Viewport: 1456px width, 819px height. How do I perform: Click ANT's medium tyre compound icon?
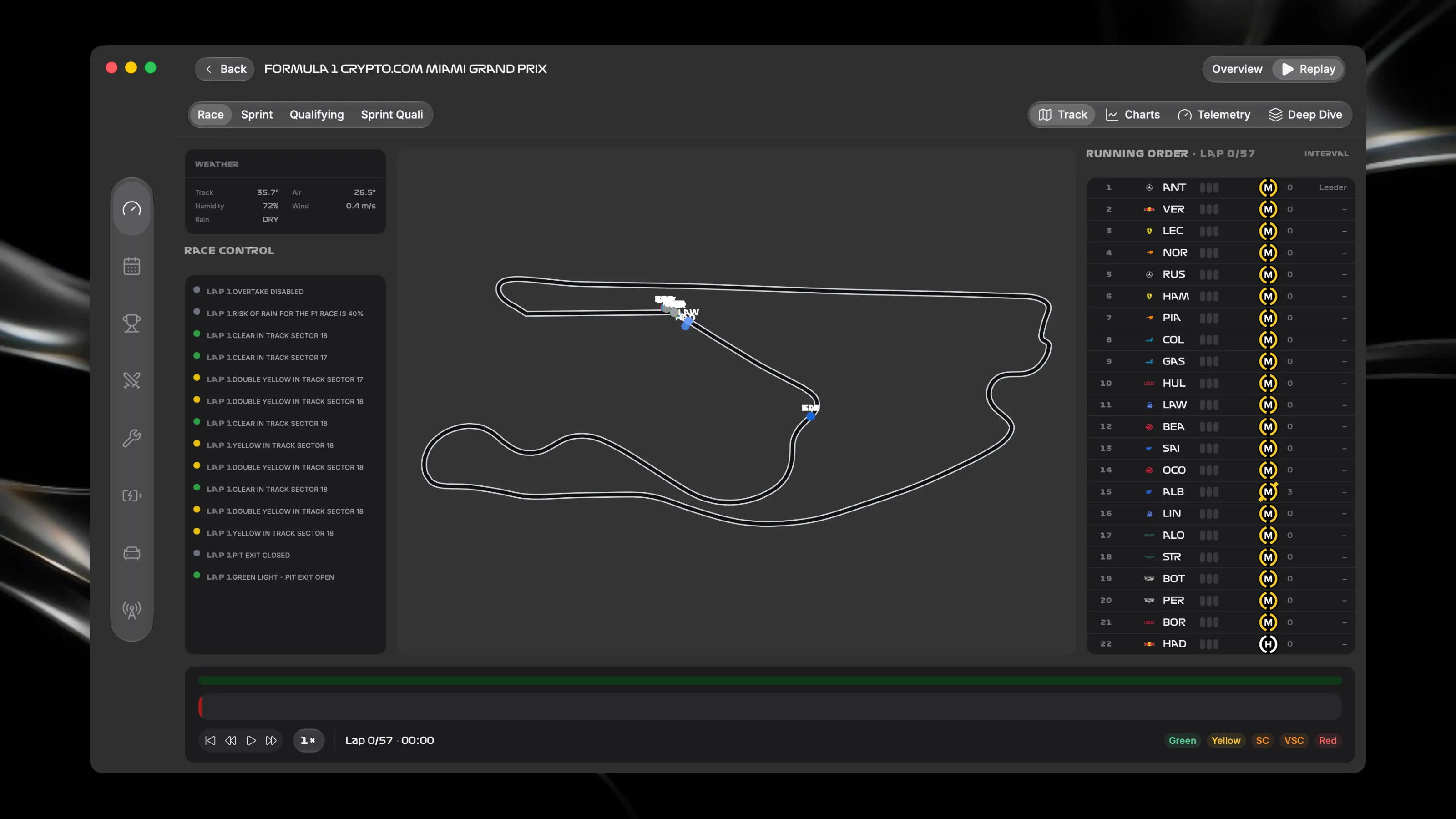1268,187
